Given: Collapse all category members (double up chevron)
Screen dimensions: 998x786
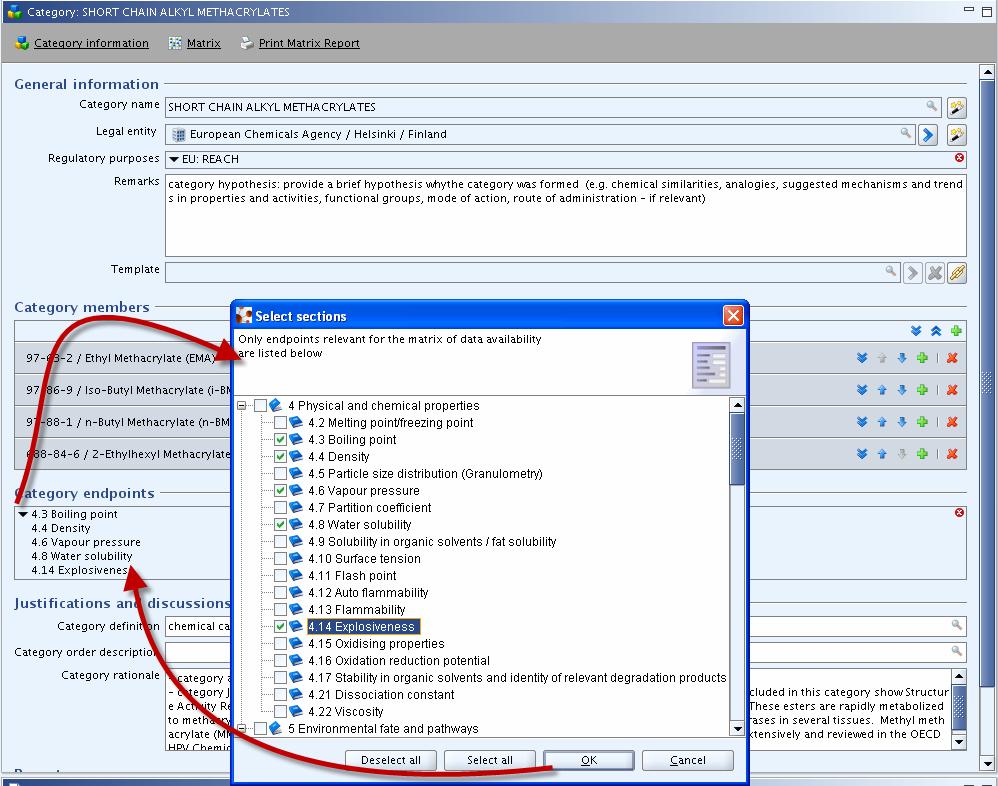Looking at the screenshot, I should point(936,330).
